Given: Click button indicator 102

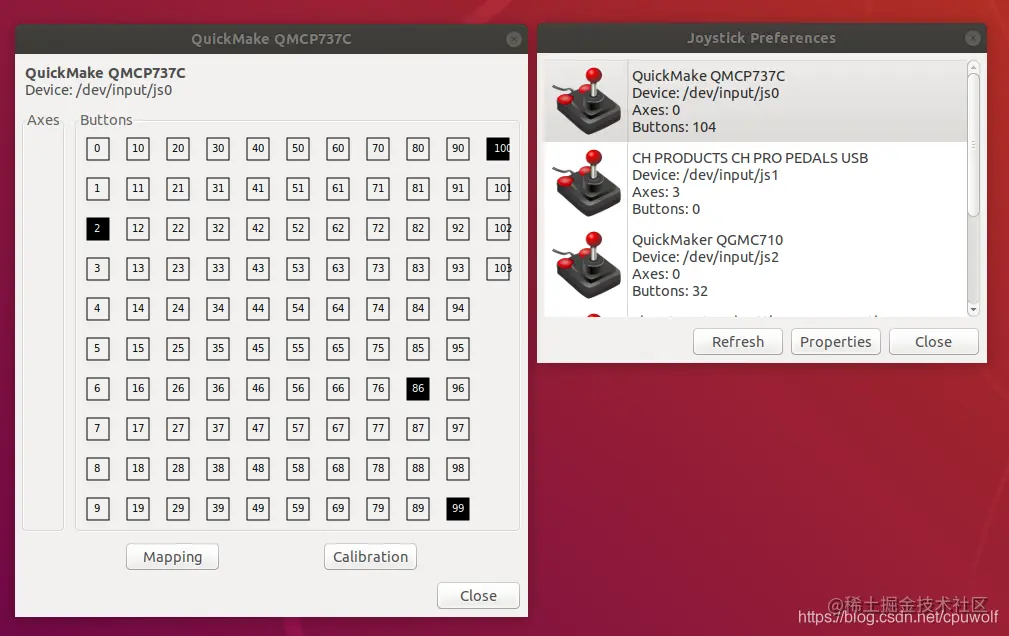Looking at the screenshot, I should point(498,229).
